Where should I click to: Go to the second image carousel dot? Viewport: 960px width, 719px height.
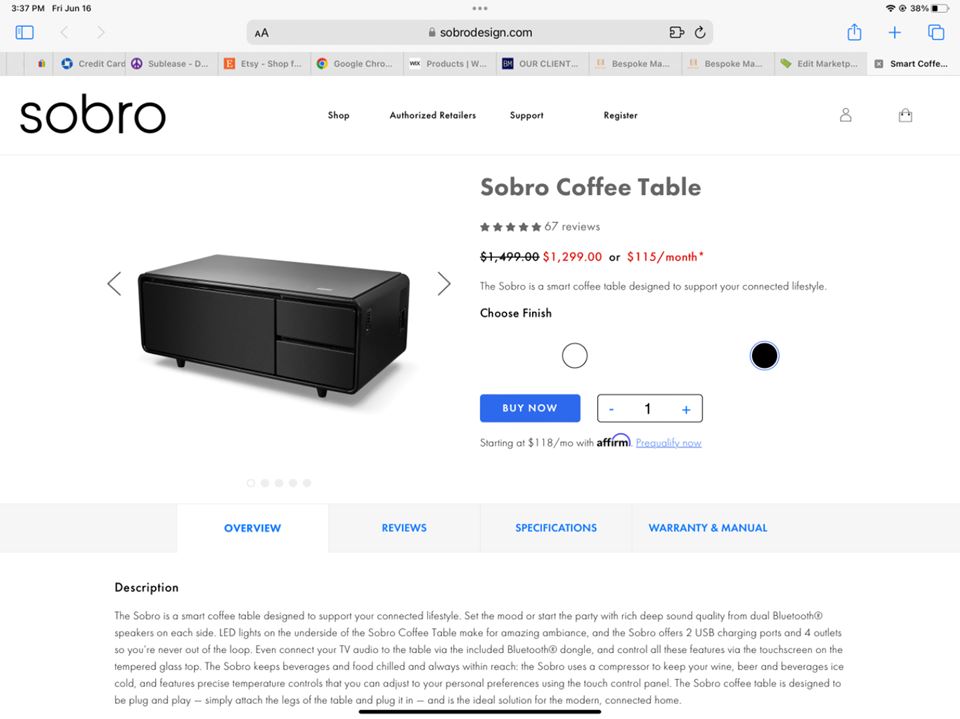[x=264, y=483]
